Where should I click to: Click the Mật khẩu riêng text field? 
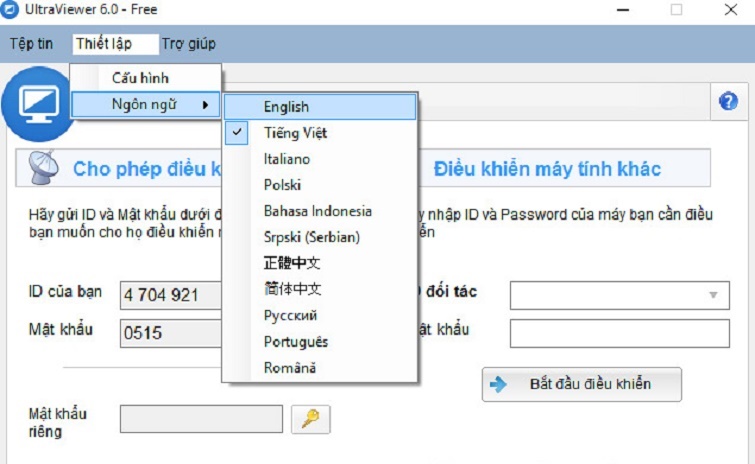pos(200,419)
